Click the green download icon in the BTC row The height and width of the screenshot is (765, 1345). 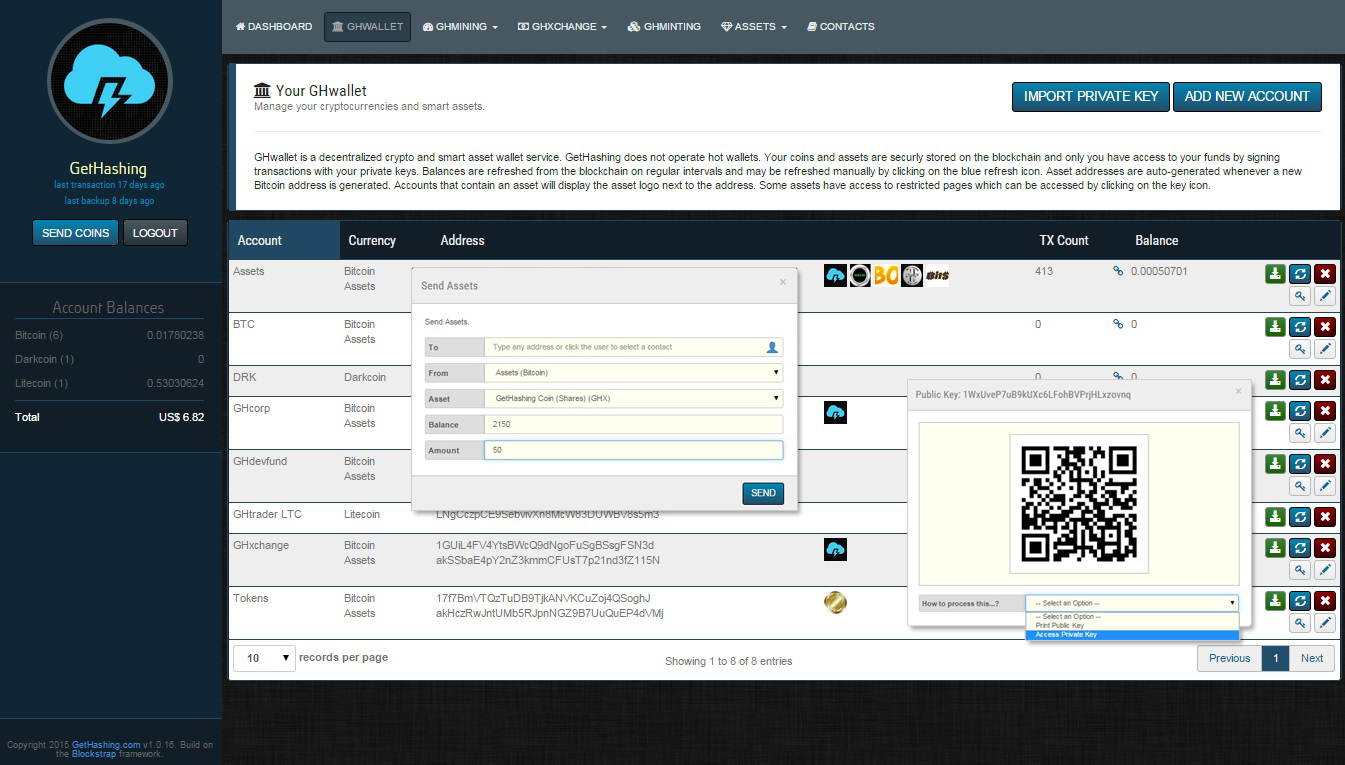(1275, 326)
